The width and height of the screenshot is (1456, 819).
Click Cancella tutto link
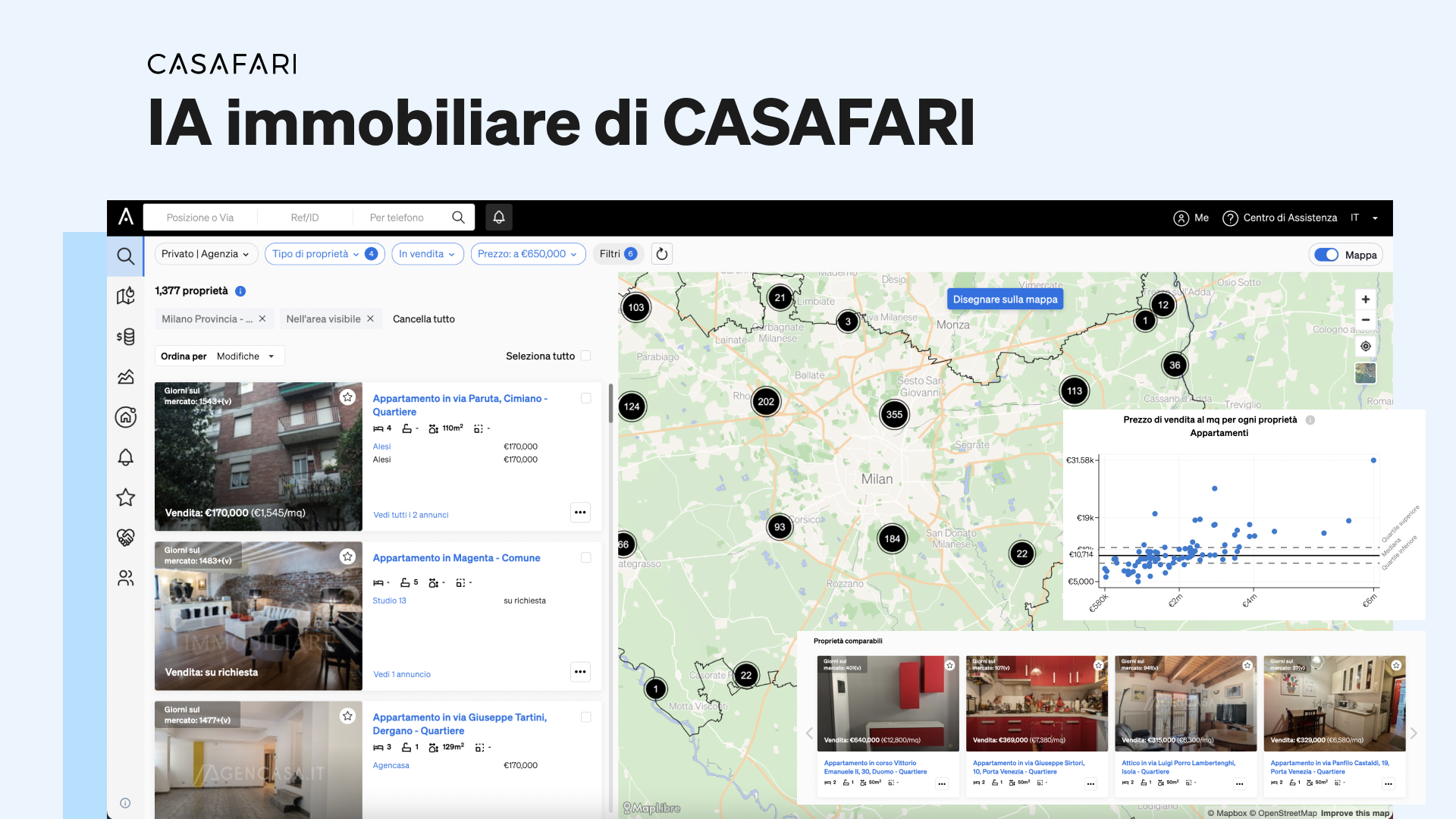(x=424, y=319)
